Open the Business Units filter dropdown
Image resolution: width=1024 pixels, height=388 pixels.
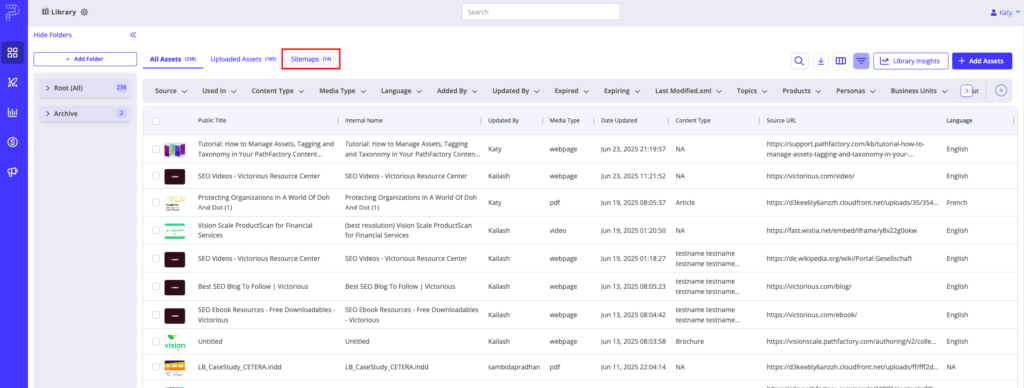[919, 91]
